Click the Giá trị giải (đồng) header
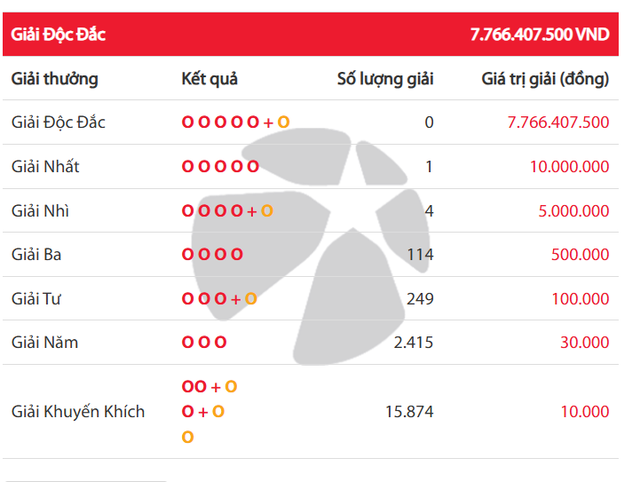The image size is (640, 482). [545, 79]
